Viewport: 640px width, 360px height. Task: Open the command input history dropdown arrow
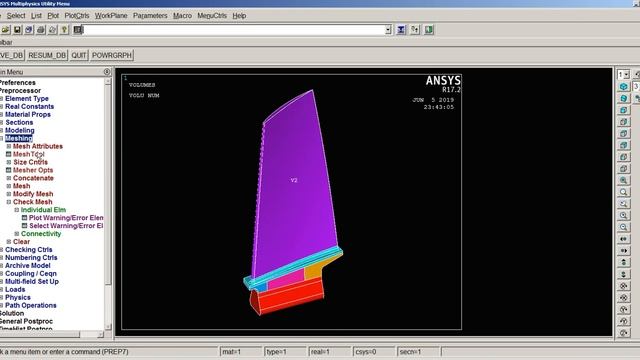click(388, 30)
